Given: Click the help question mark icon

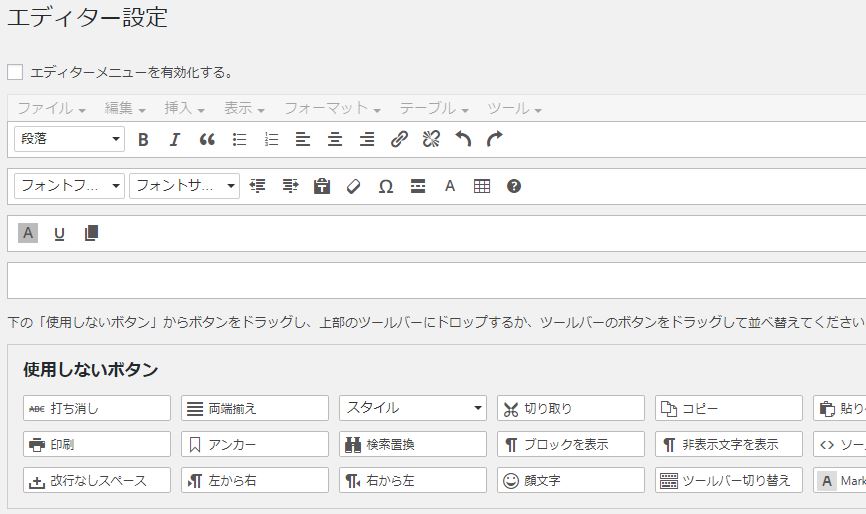Looking at the screenshot, I should pos(514,186).
